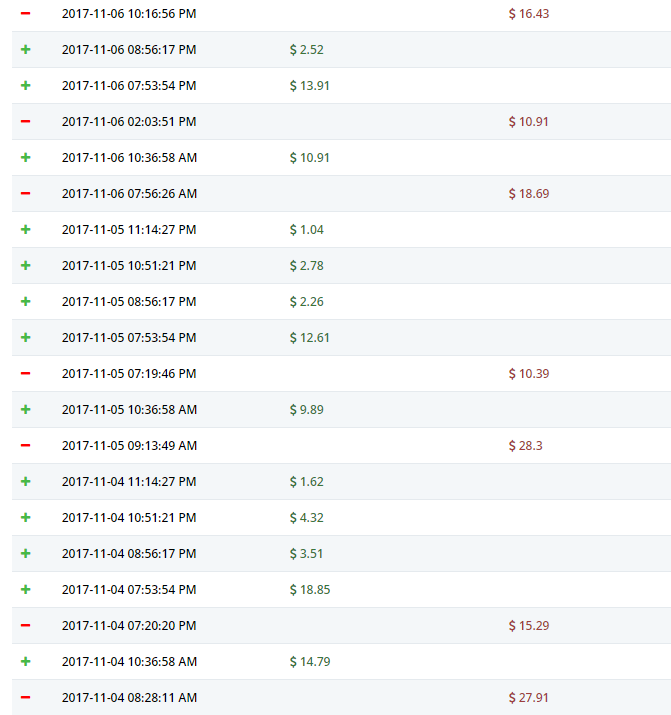
Task: Click the minus icon for 2017-11-04 07:20:20 PM
Action: [26, 626]
